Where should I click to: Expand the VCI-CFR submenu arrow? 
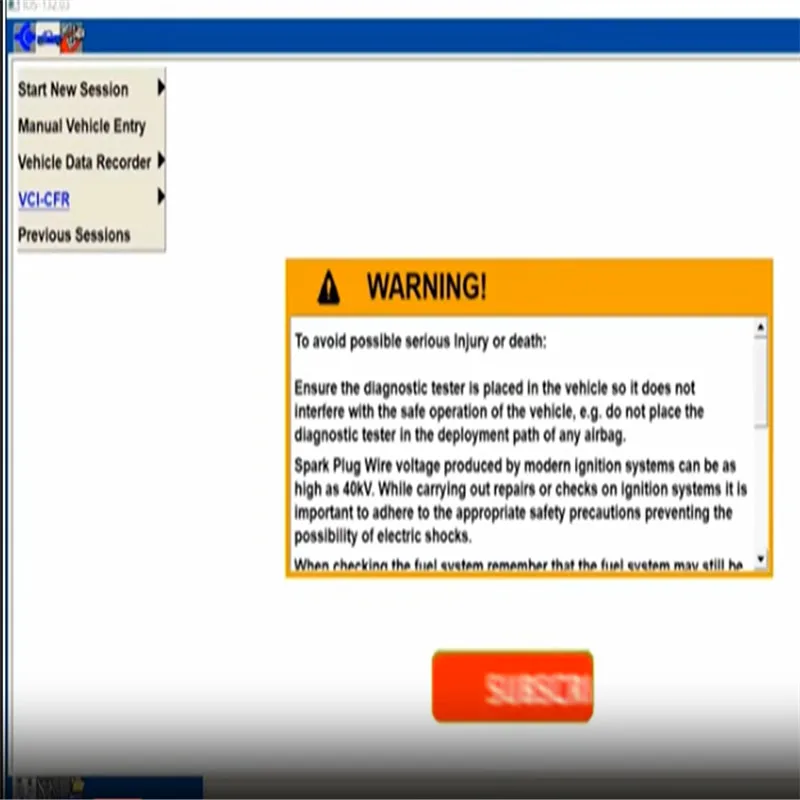pos(161,196)
